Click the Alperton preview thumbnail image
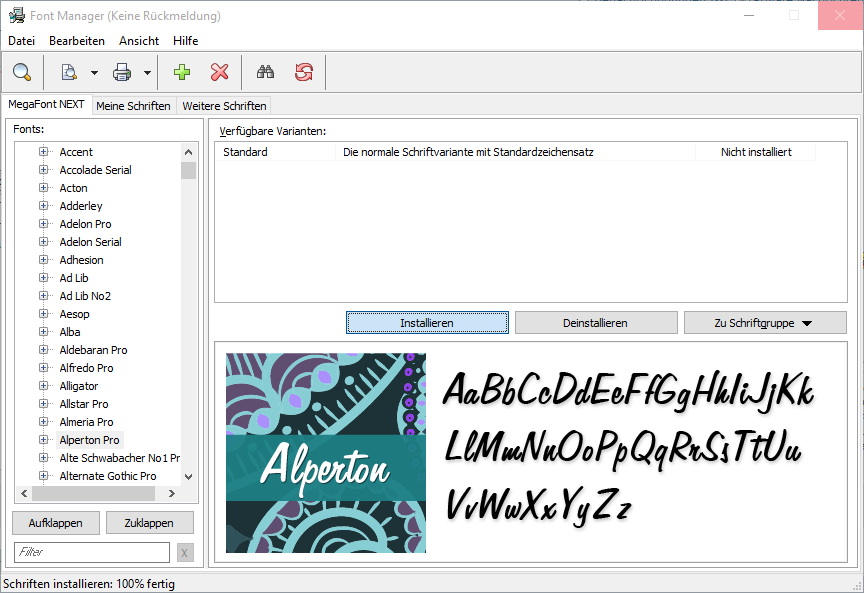The width and height of the screenshot is (864, 593). [326, 453]
